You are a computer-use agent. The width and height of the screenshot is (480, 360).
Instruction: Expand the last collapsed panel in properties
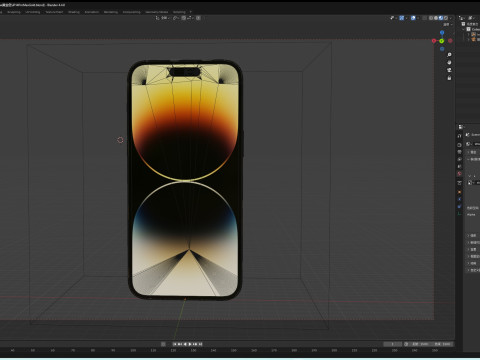473,270
